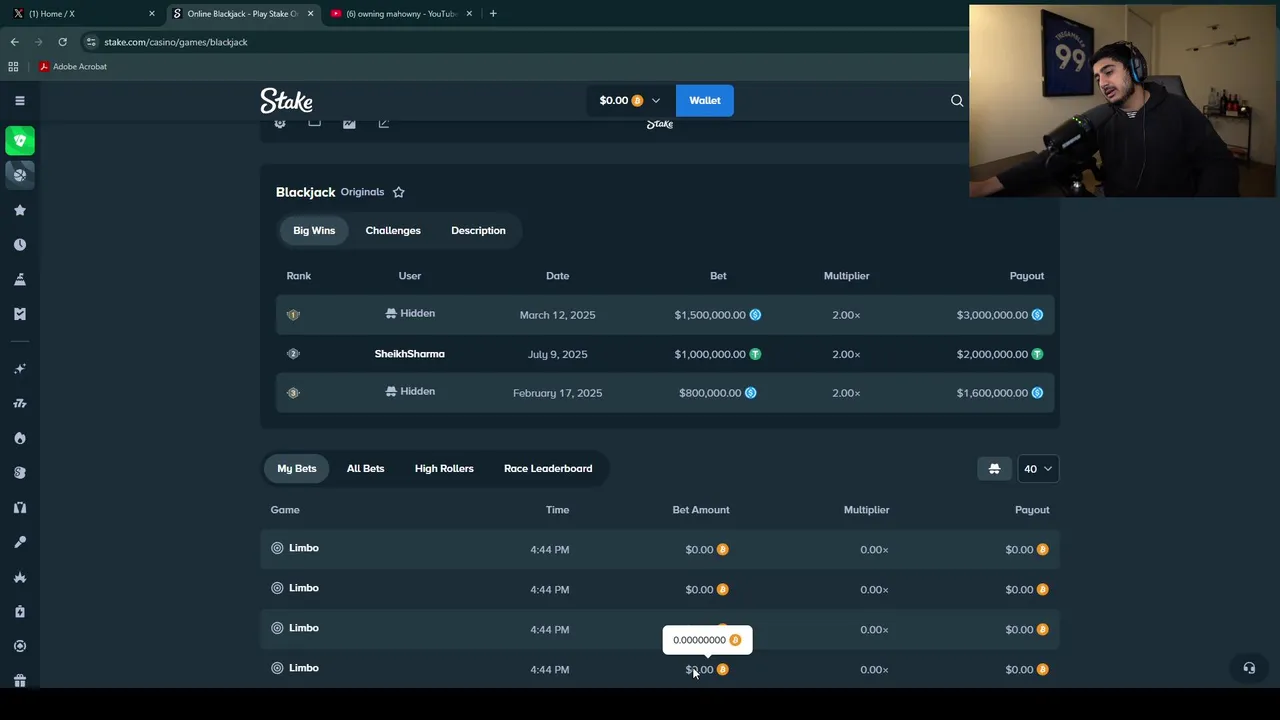1280x720 pixels.
Task: Open the Description tab
Action: (x=478, y=231)
